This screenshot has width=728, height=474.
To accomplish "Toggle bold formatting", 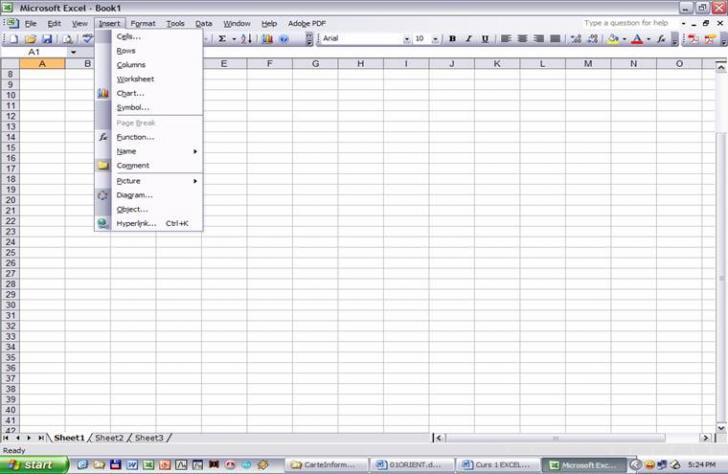I will [x=452, y=39].
